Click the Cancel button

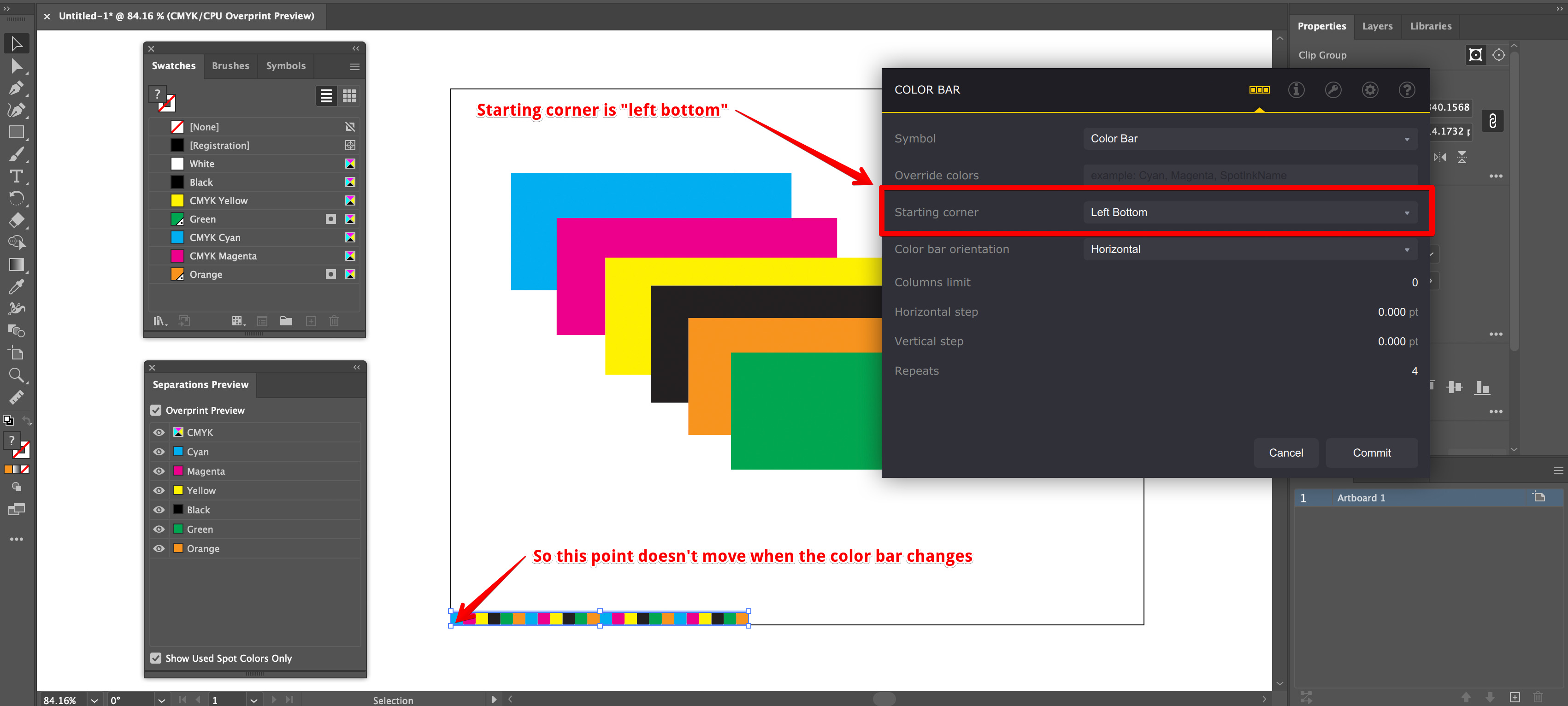pyautogui.click(x=1285, y=453)
